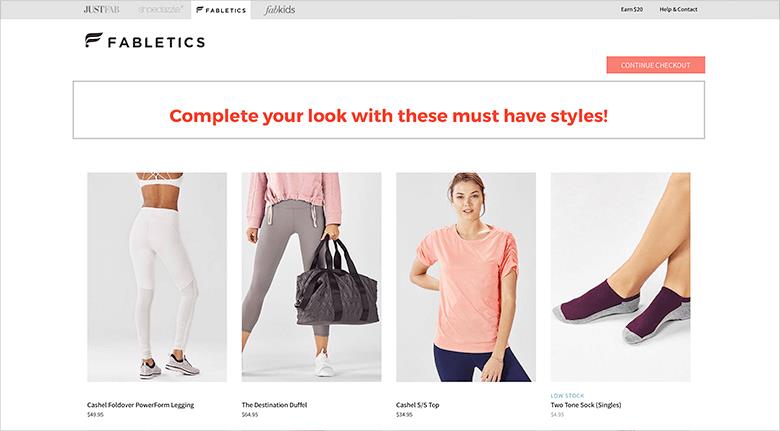This screenshot has height=431, width=780.
Task: Open Help & Contact
Action: pos(678,9)
